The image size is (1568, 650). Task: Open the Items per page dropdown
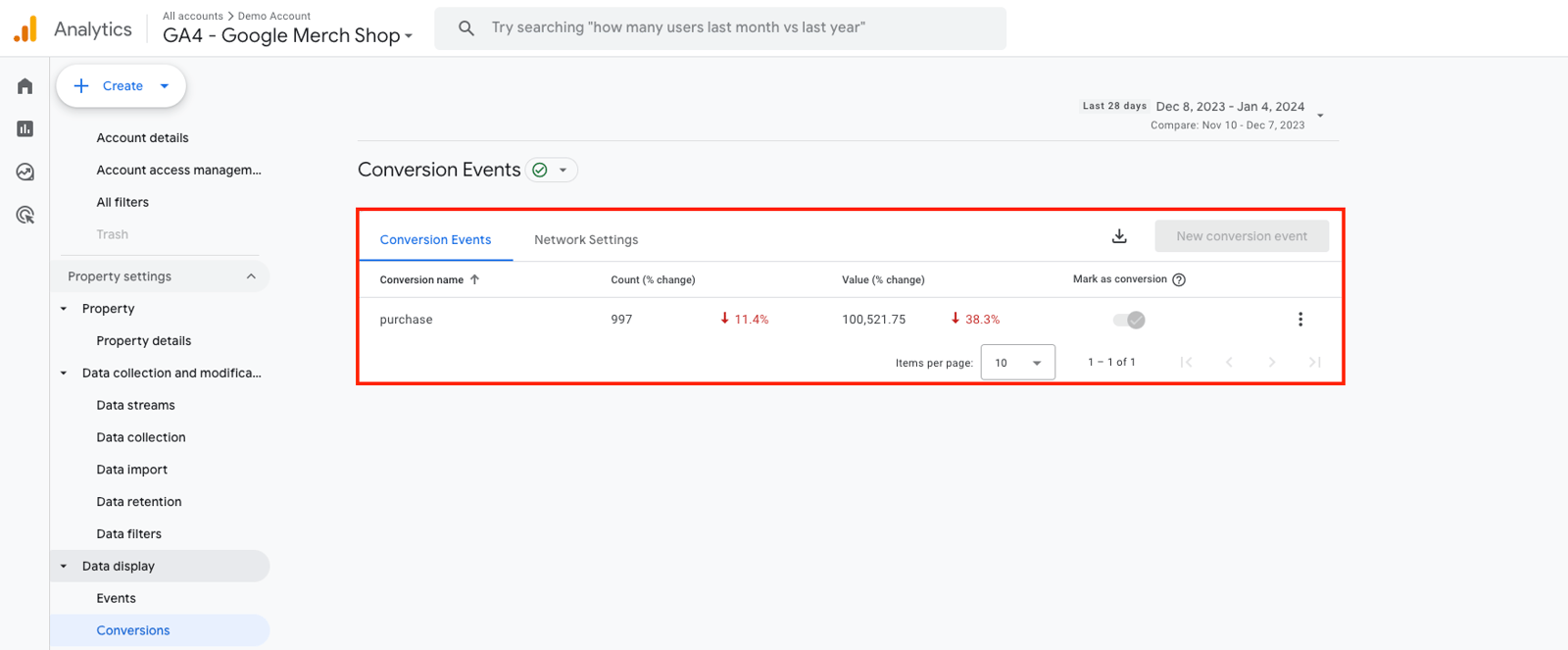[1018, 362]
